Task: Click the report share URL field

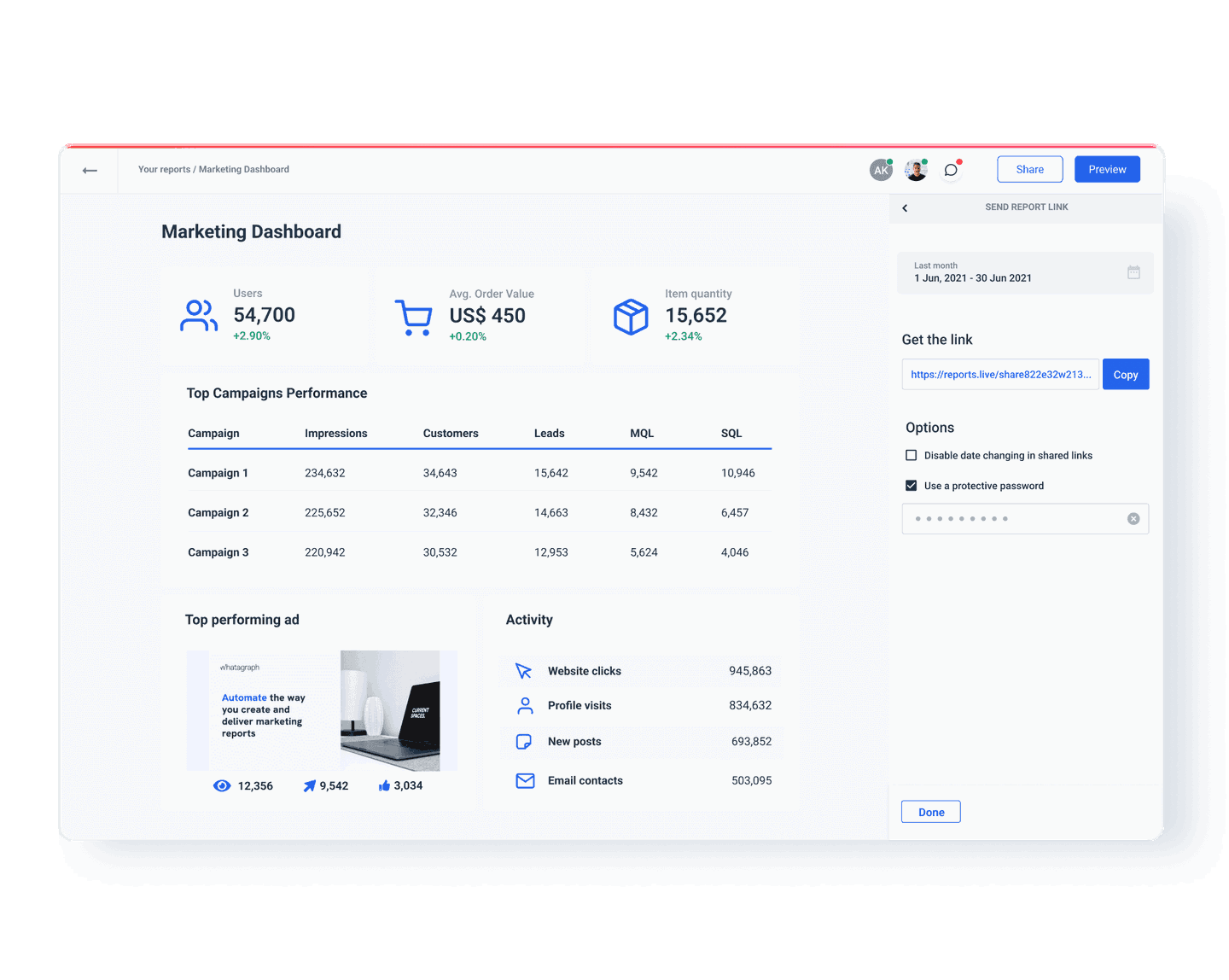Action: 999,374
